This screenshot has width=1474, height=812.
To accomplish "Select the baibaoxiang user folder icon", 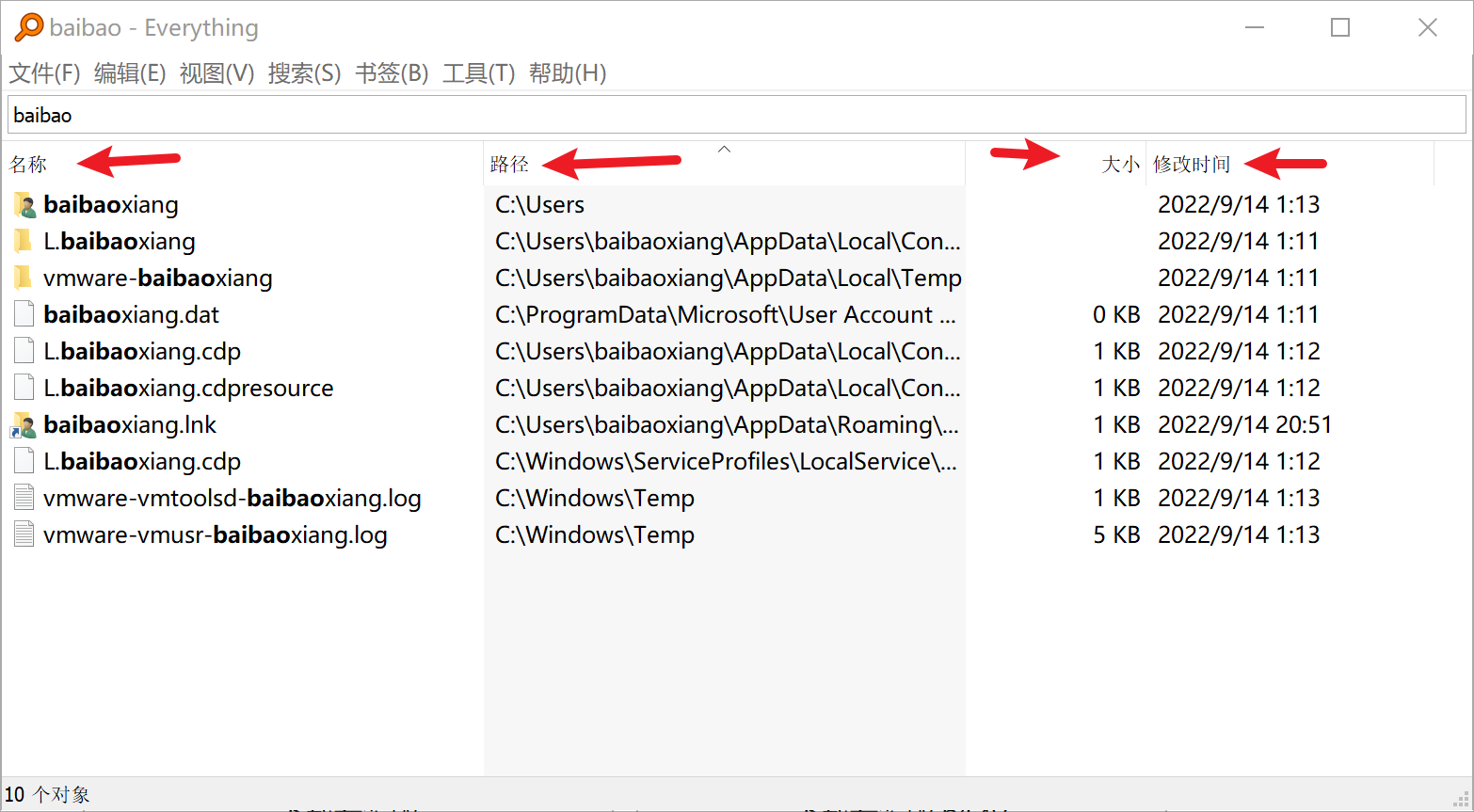I will point(25,205).
